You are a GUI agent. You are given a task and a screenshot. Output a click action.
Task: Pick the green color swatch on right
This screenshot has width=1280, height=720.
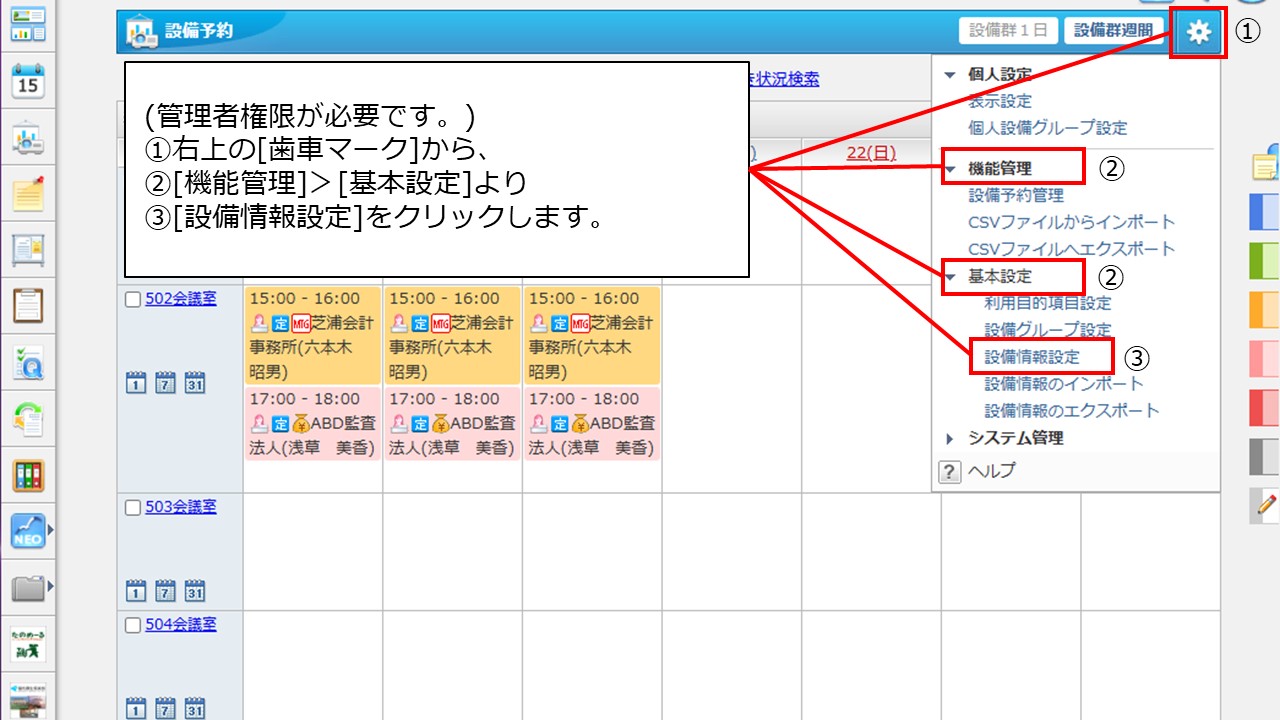click(x=1264, y=261)
